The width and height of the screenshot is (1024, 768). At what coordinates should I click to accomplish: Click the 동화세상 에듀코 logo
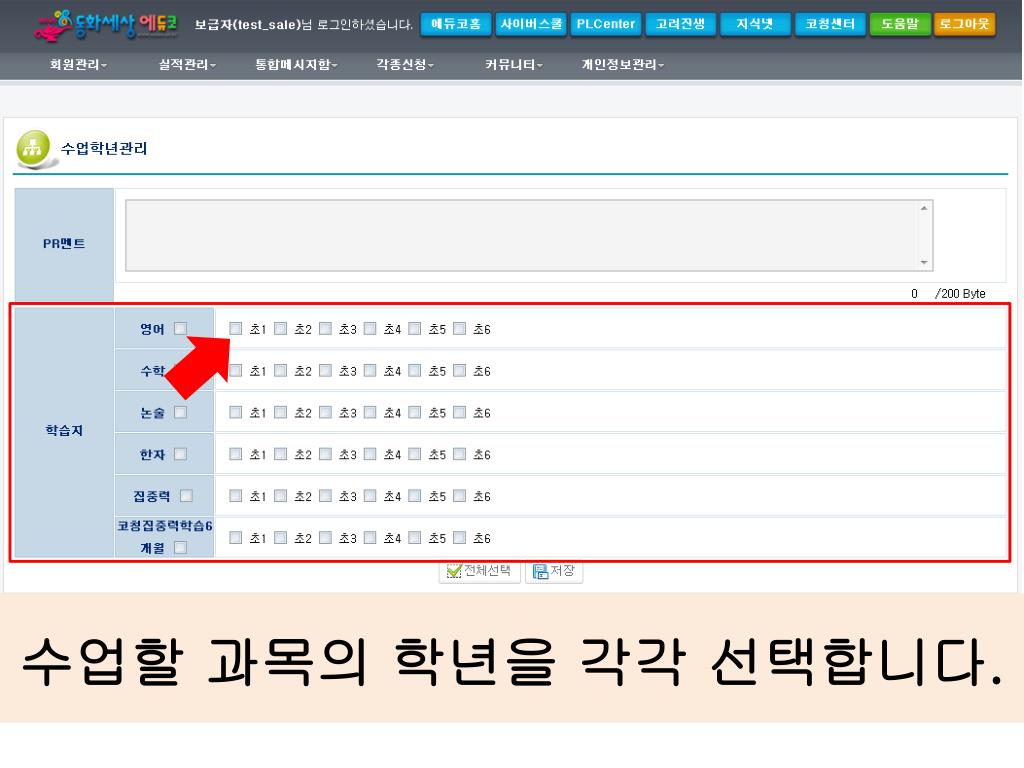pos(106,24)
